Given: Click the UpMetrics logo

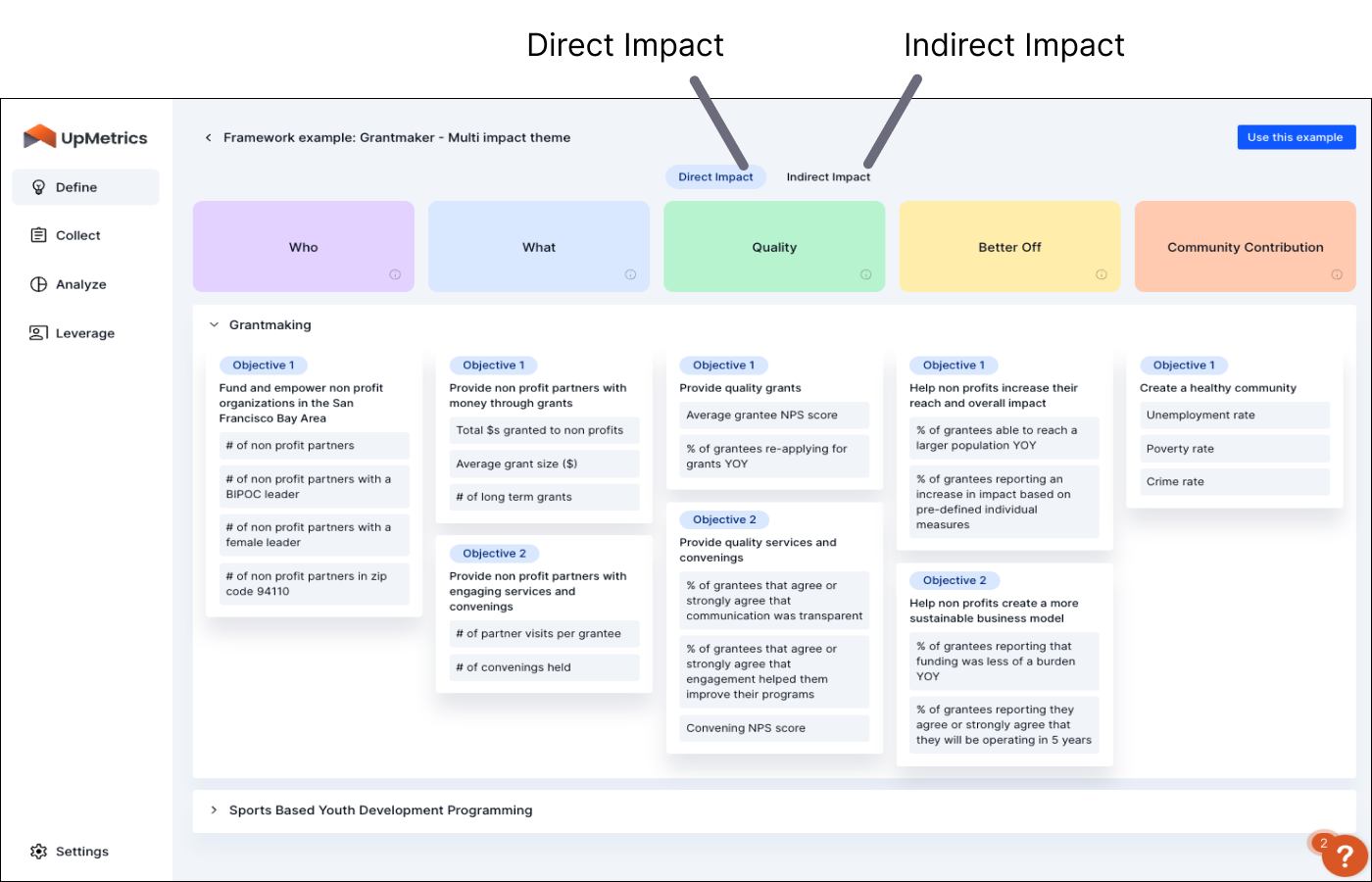Looking at the screenshot, I should coord(84,136).
